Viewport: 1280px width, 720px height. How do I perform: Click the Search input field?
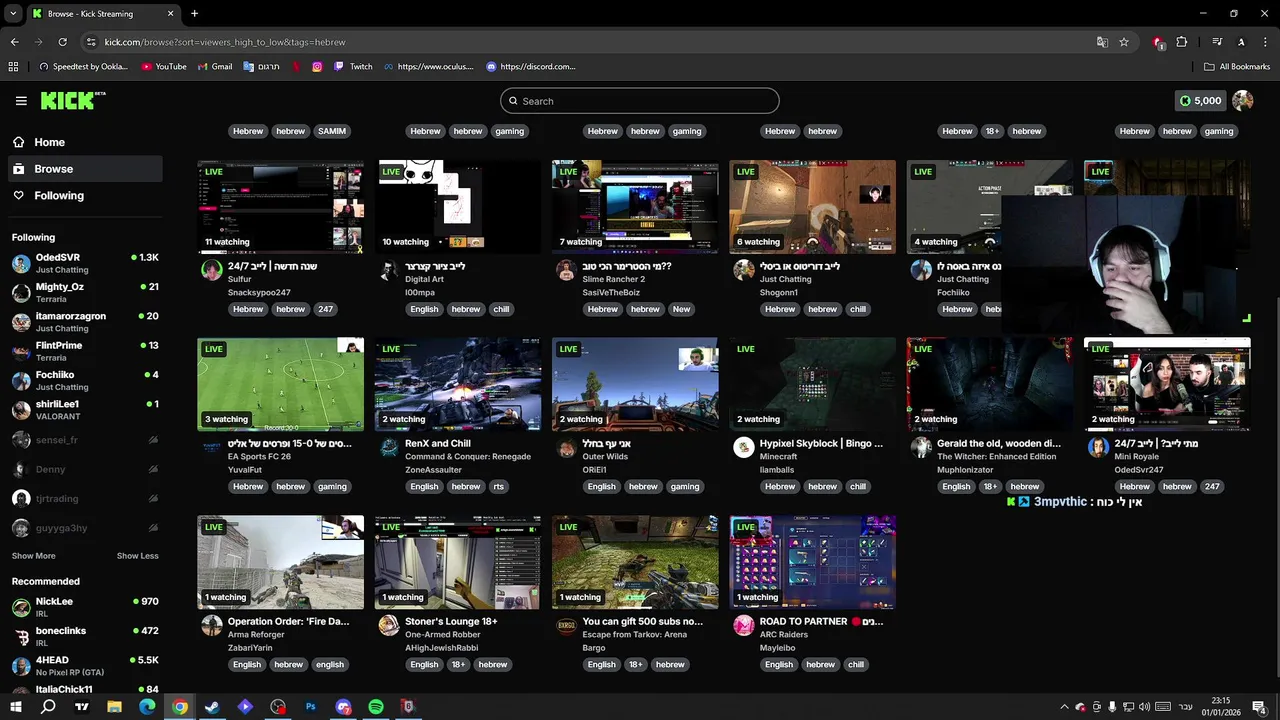click(640, 101)
